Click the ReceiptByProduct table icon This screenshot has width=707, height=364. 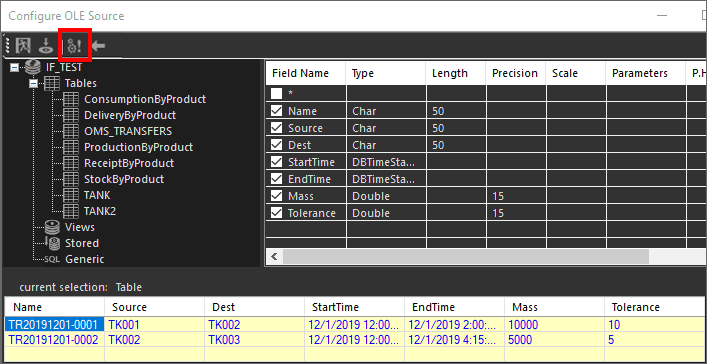(x=71, y=163)
